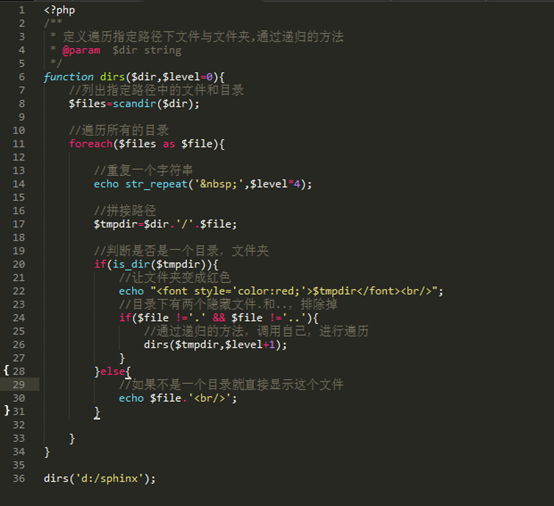This screenshot has height=506, width=554.
Task: Click the comment on highlighted line 29
Action: 231,385
